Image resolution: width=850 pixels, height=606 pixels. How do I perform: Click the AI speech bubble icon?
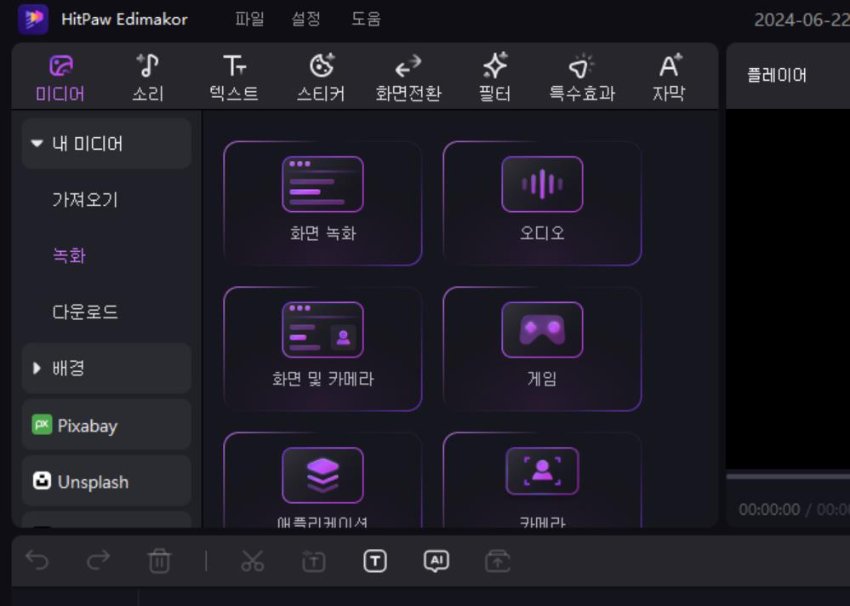(x=436, y=561)
